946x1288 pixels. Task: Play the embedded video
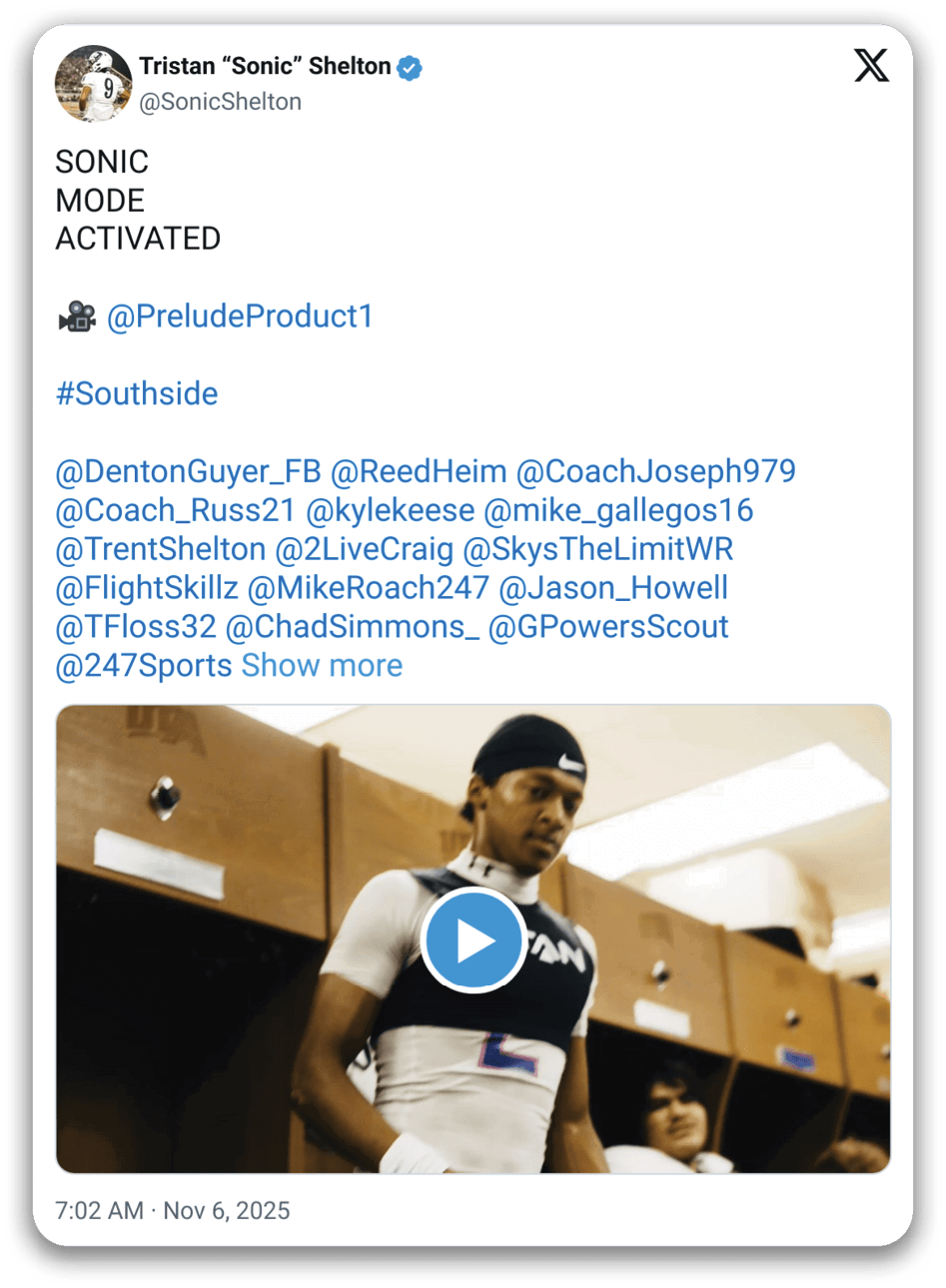click(x=473, y=940)
